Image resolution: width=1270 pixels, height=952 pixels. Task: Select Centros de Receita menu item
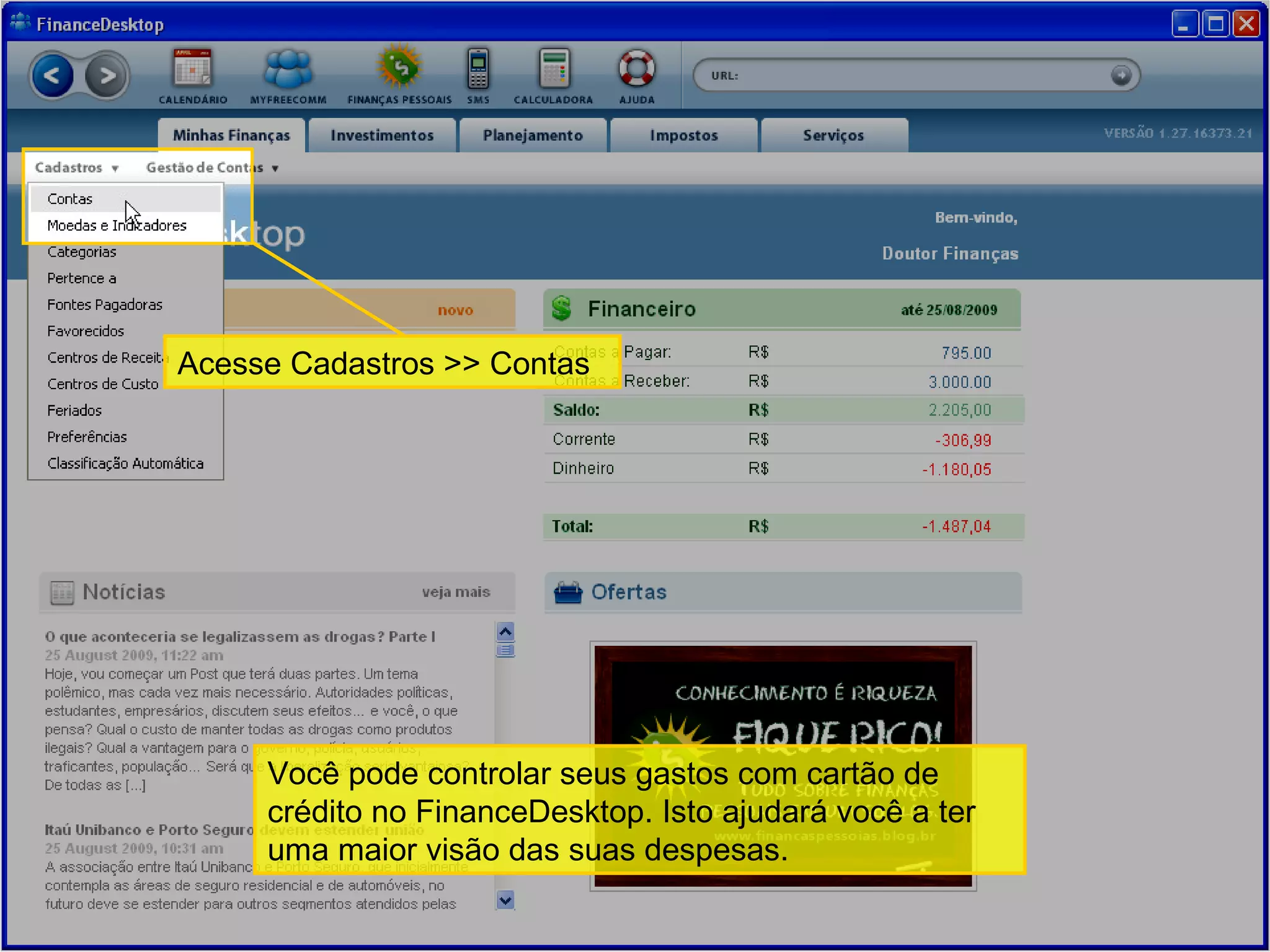pos(105,358)
